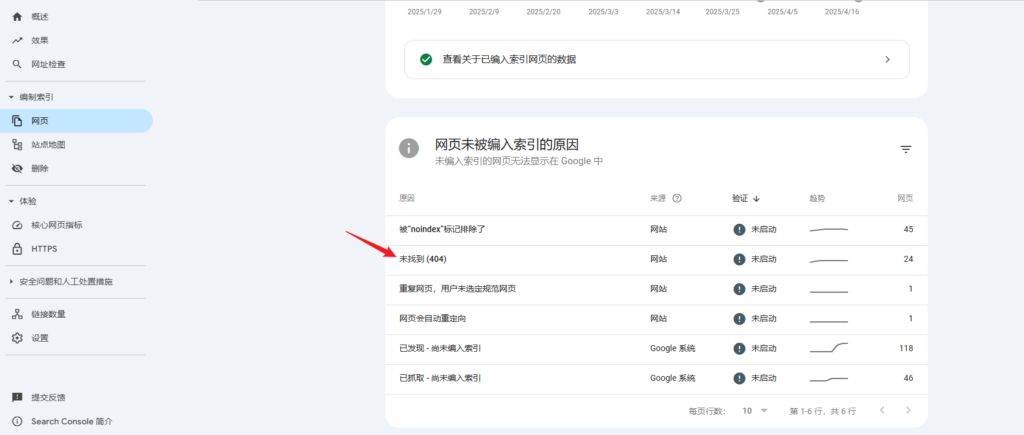Click the pages icon beside 网页

17,121
